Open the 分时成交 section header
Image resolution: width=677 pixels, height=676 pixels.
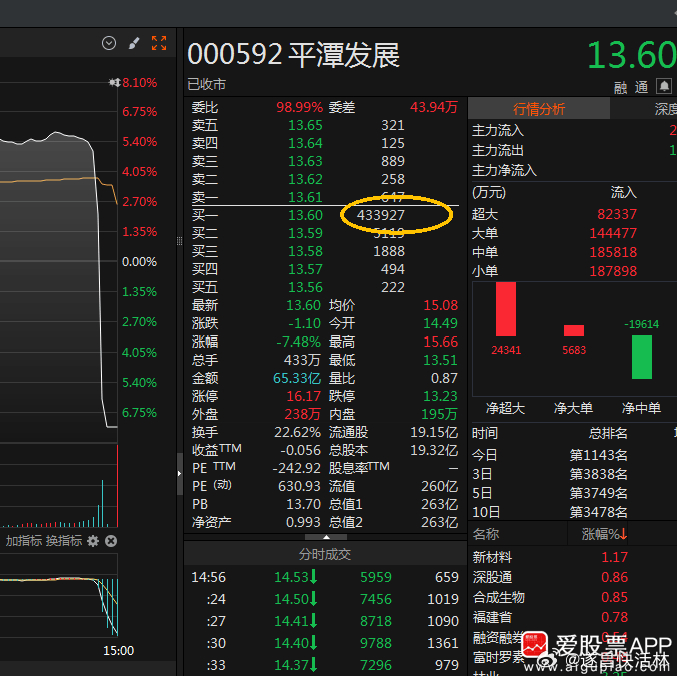tap(325, 554)
